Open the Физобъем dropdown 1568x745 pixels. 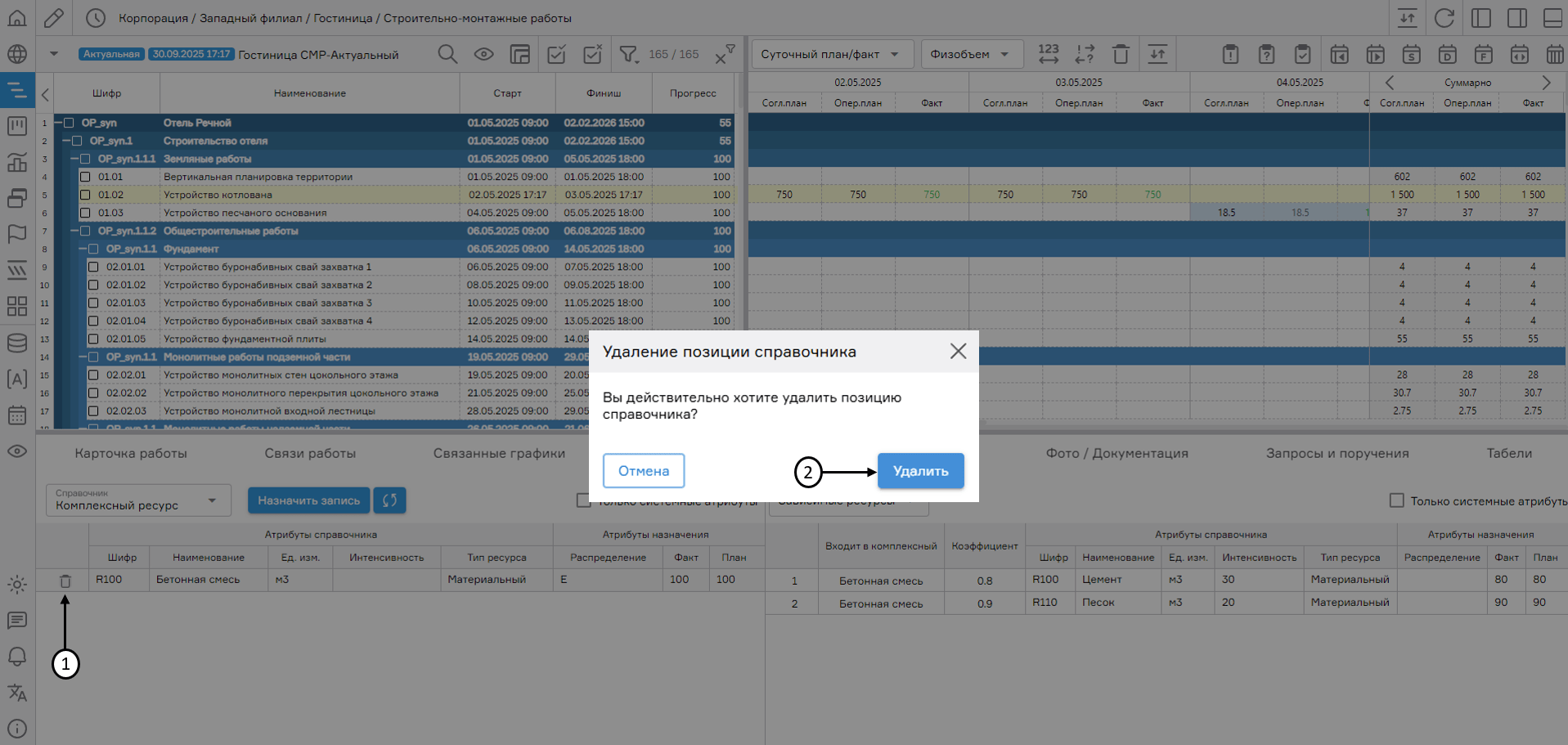click(972, 53)
